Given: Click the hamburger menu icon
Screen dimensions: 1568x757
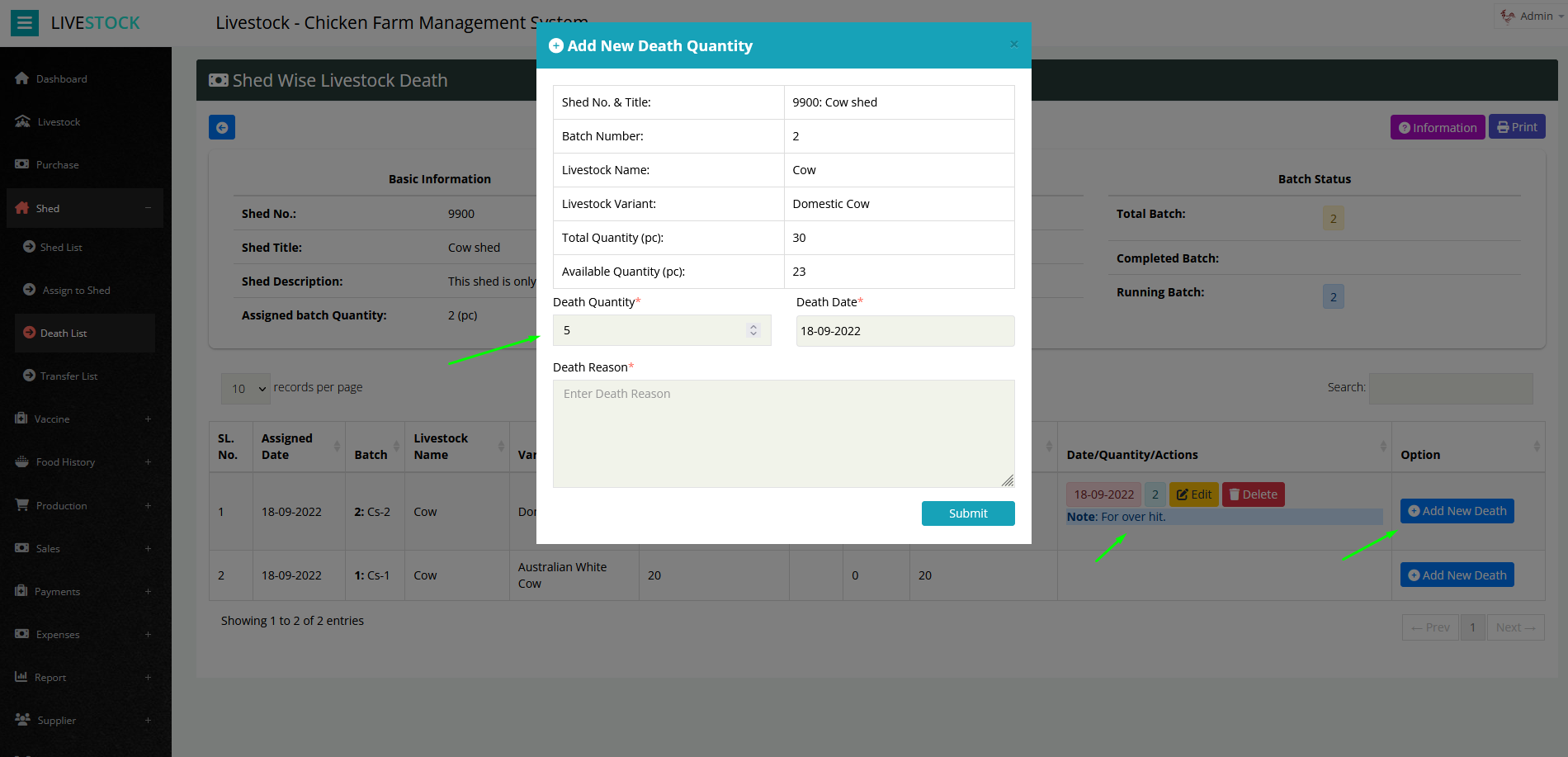Looking at the screenshot, I should point(25,23).
